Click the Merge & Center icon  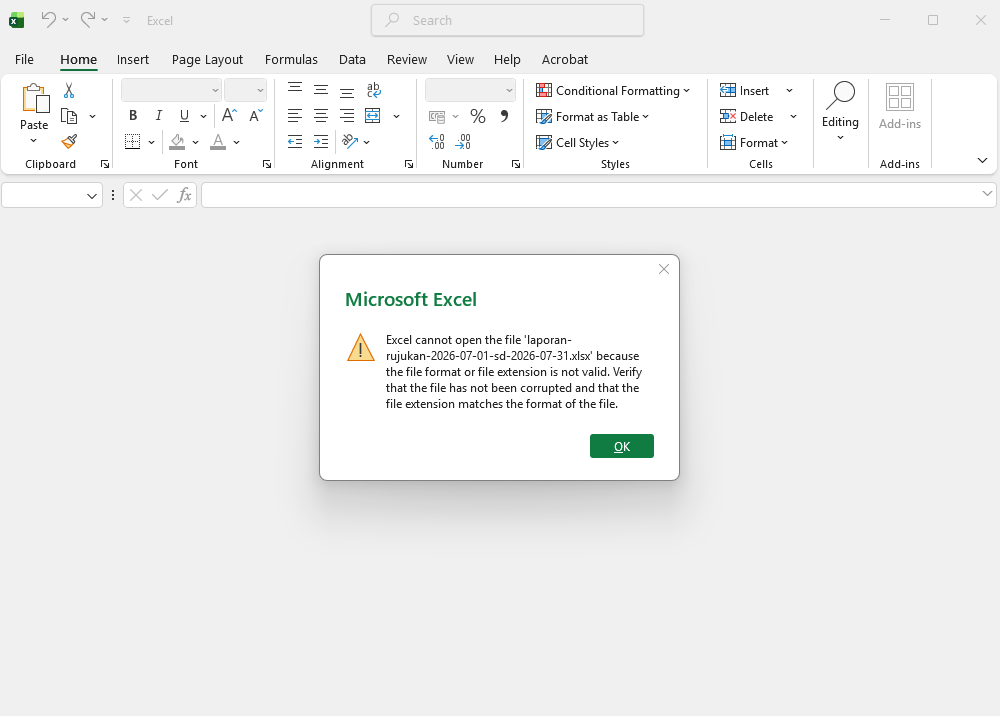[x=372, y=116]
